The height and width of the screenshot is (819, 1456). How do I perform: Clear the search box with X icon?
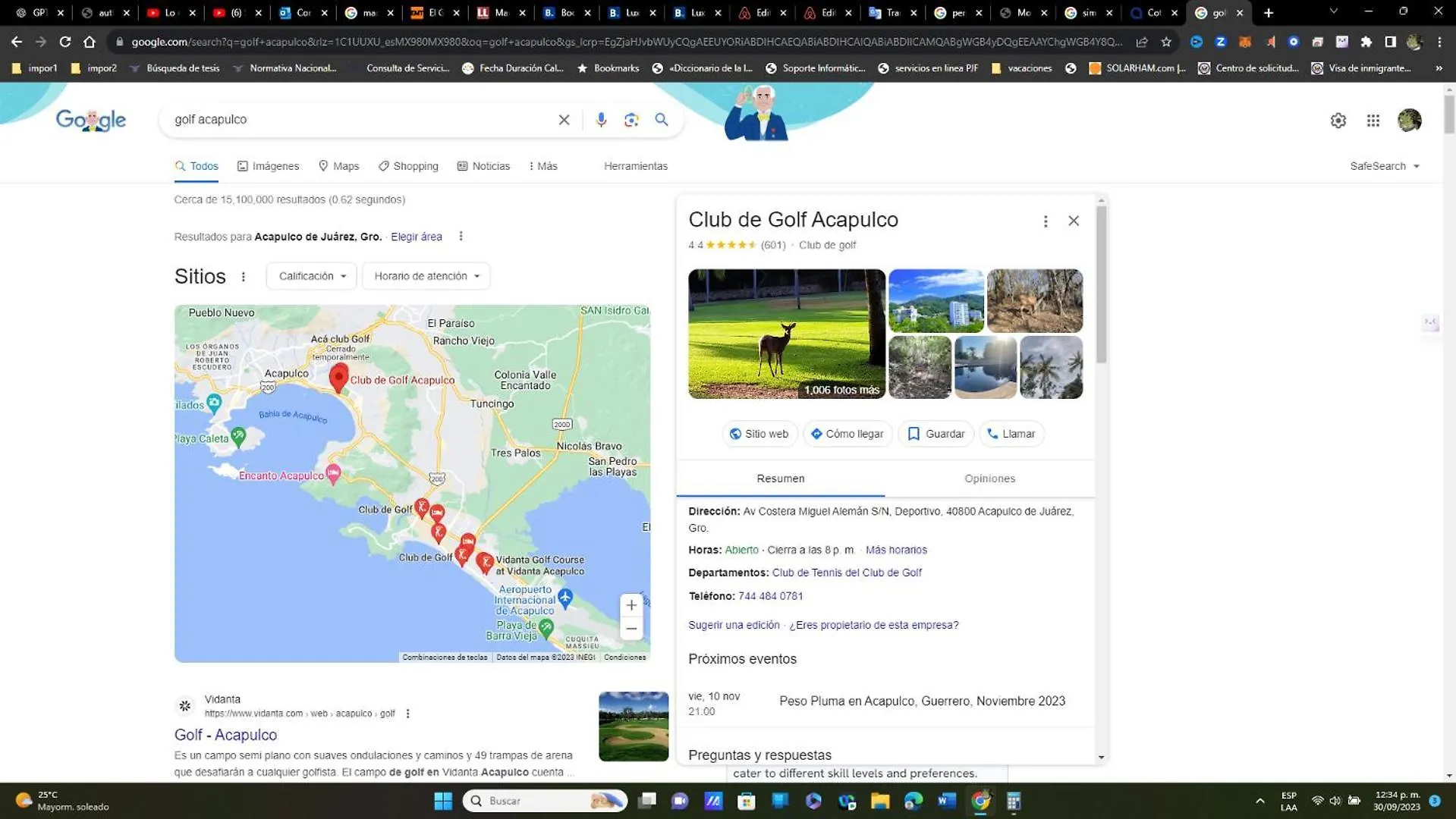(x=564, y=120)
